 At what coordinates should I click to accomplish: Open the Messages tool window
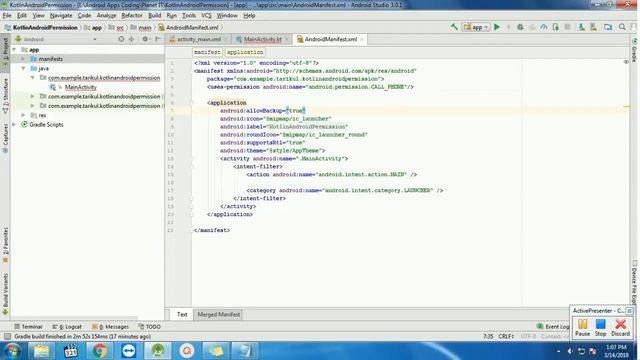[x=111, y=327]
